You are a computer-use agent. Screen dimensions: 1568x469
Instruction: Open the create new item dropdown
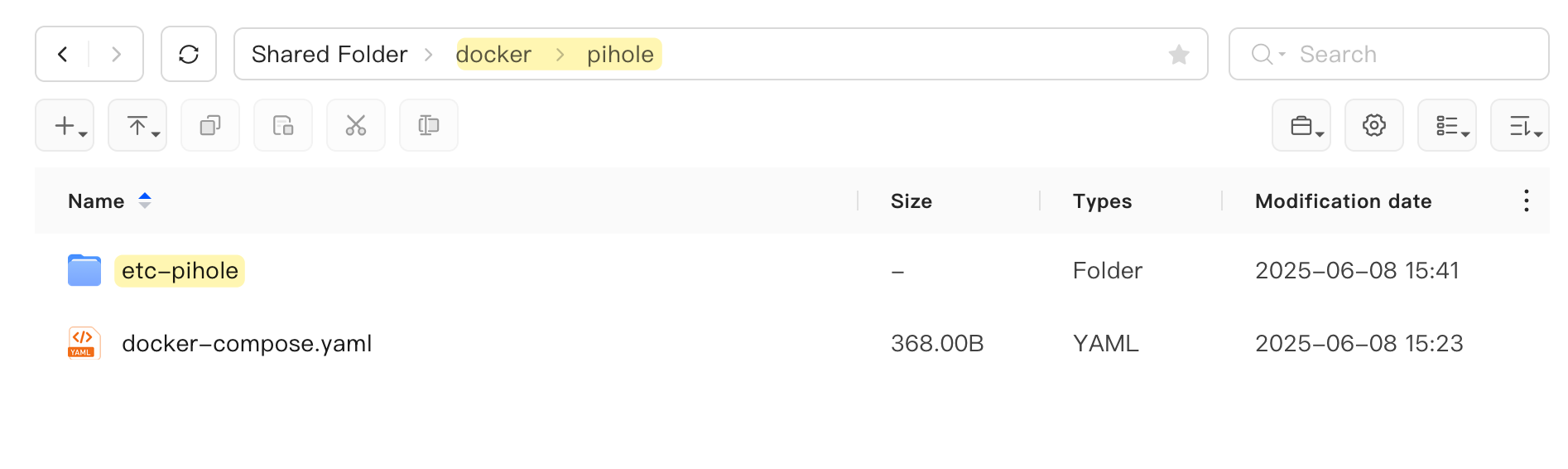click(x=65, y=126)
